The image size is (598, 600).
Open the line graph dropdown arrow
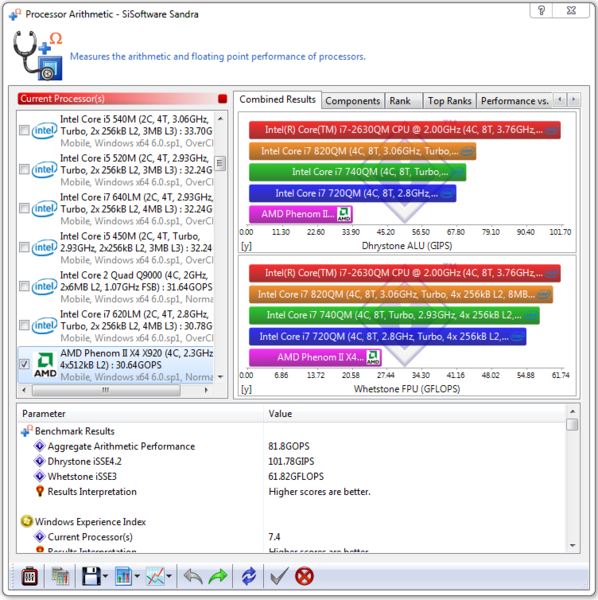tap(169, 576)
